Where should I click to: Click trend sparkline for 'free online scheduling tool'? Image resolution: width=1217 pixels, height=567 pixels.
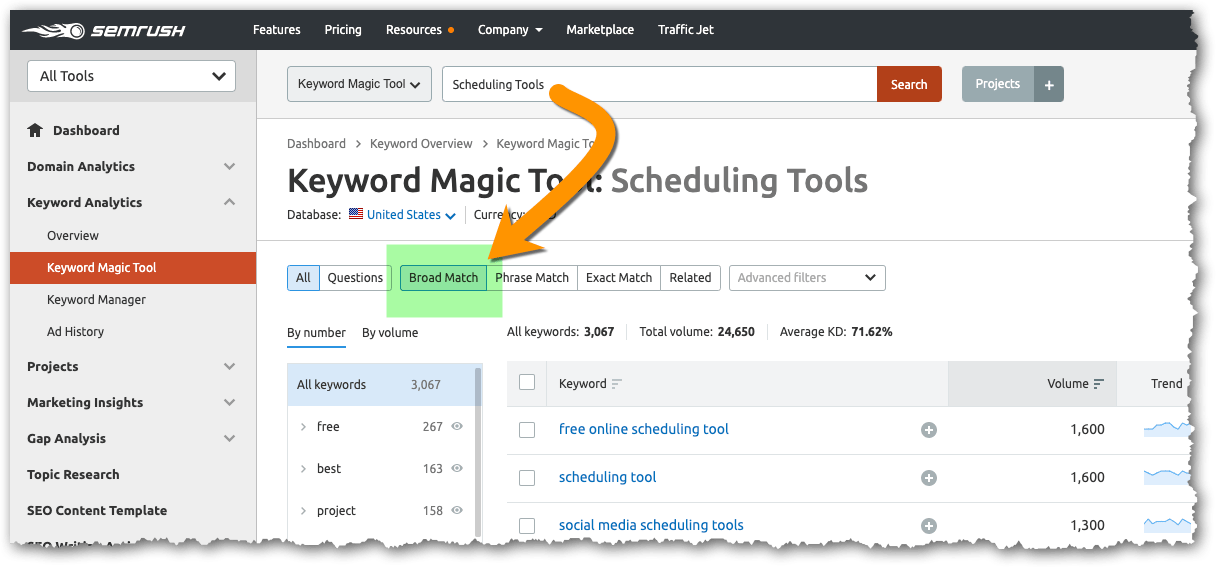(1168, 429)
